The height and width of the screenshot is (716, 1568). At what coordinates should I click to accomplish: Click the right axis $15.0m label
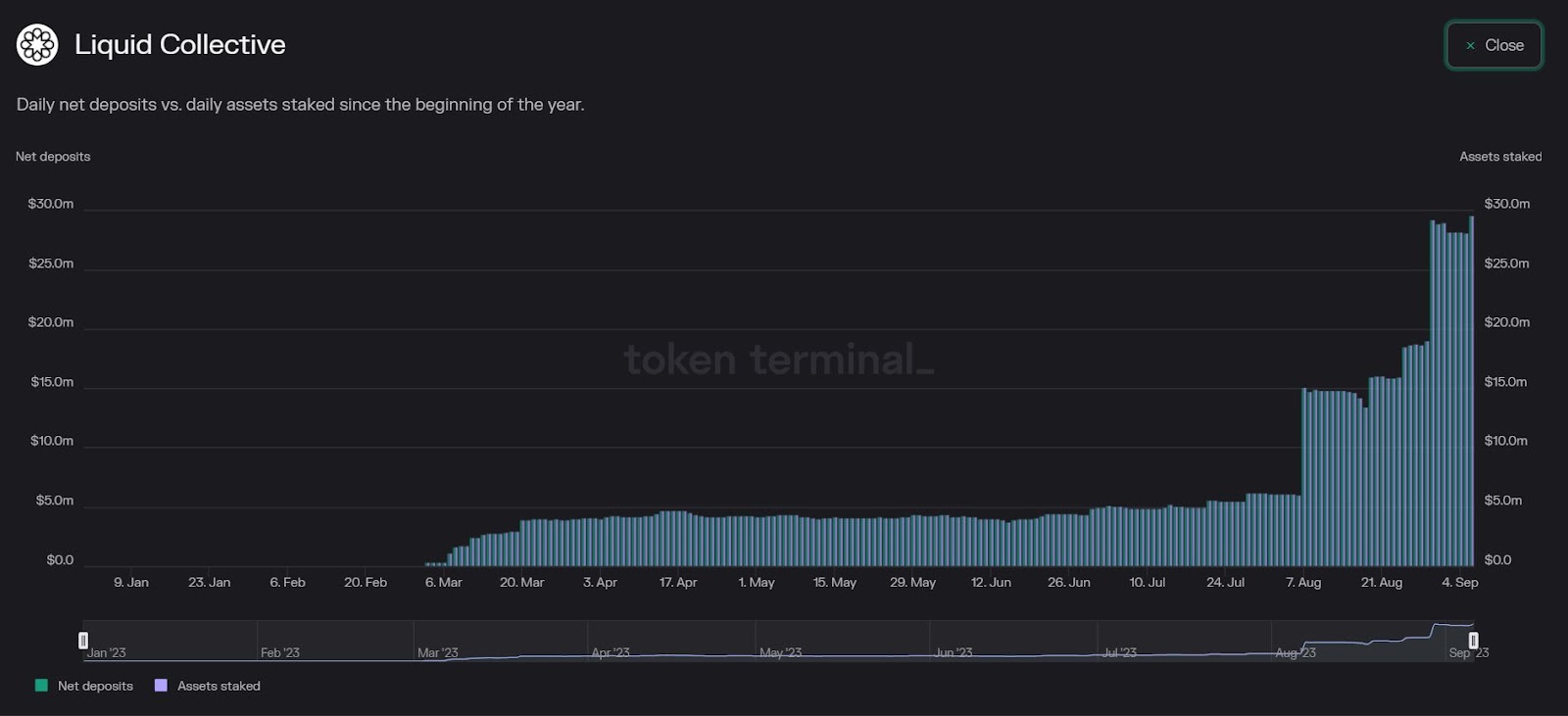click(1505, 382)
